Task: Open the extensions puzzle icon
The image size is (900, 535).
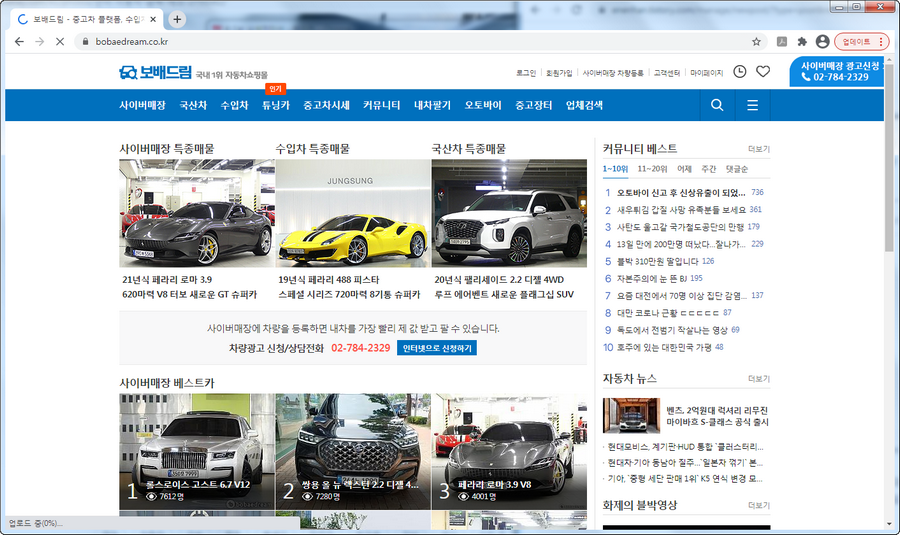Action: coord(802,41)
